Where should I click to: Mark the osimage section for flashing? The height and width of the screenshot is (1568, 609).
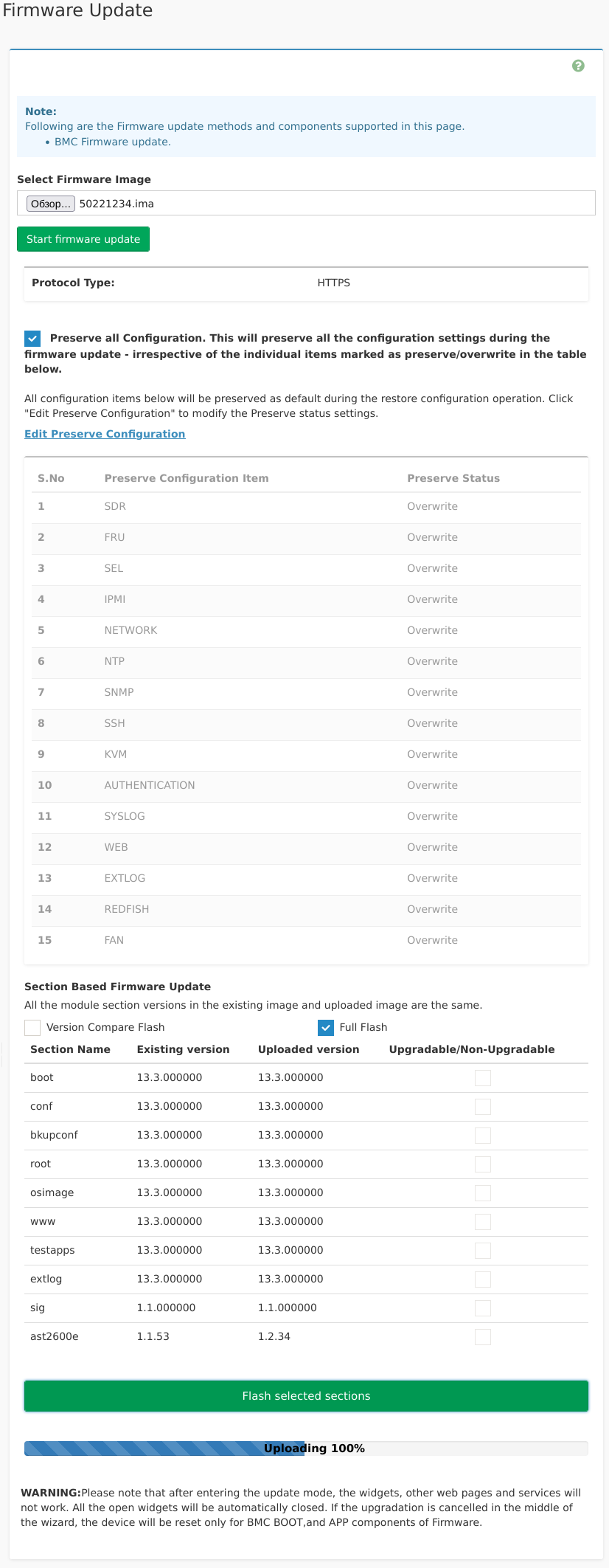pyautogui.click(x=483, y=1193)
